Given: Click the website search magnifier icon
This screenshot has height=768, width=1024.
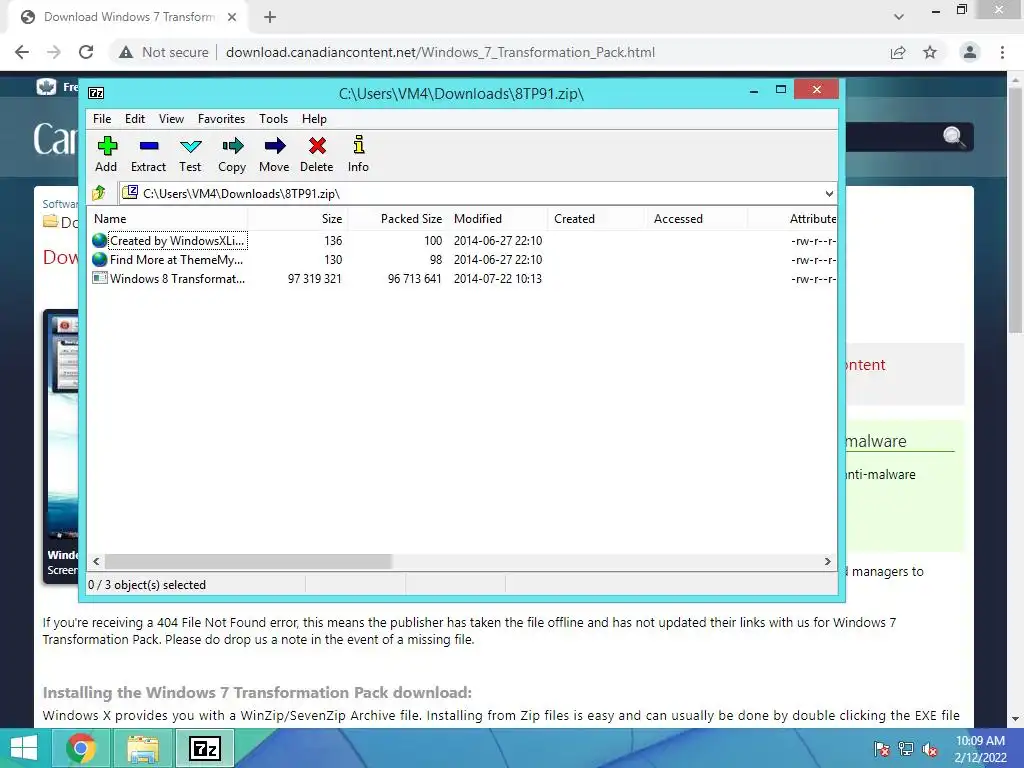Looking at the screenshot, I should pyautogui.click(x=953, y=136).
